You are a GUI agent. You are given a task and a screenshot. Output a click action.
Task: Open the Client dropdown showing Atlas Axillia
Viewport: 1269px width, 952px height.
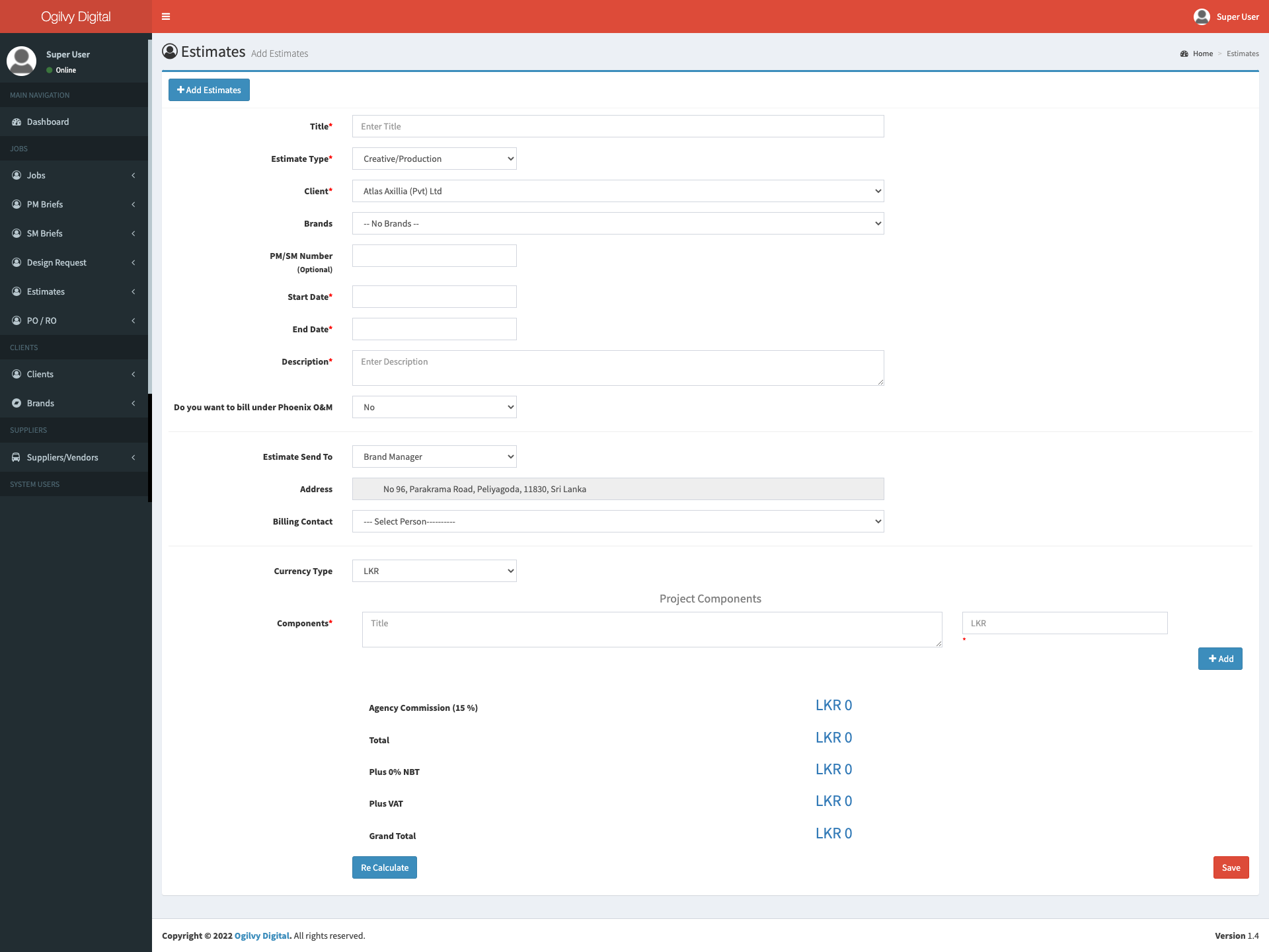pyautogui.click(x=618, y=191)
